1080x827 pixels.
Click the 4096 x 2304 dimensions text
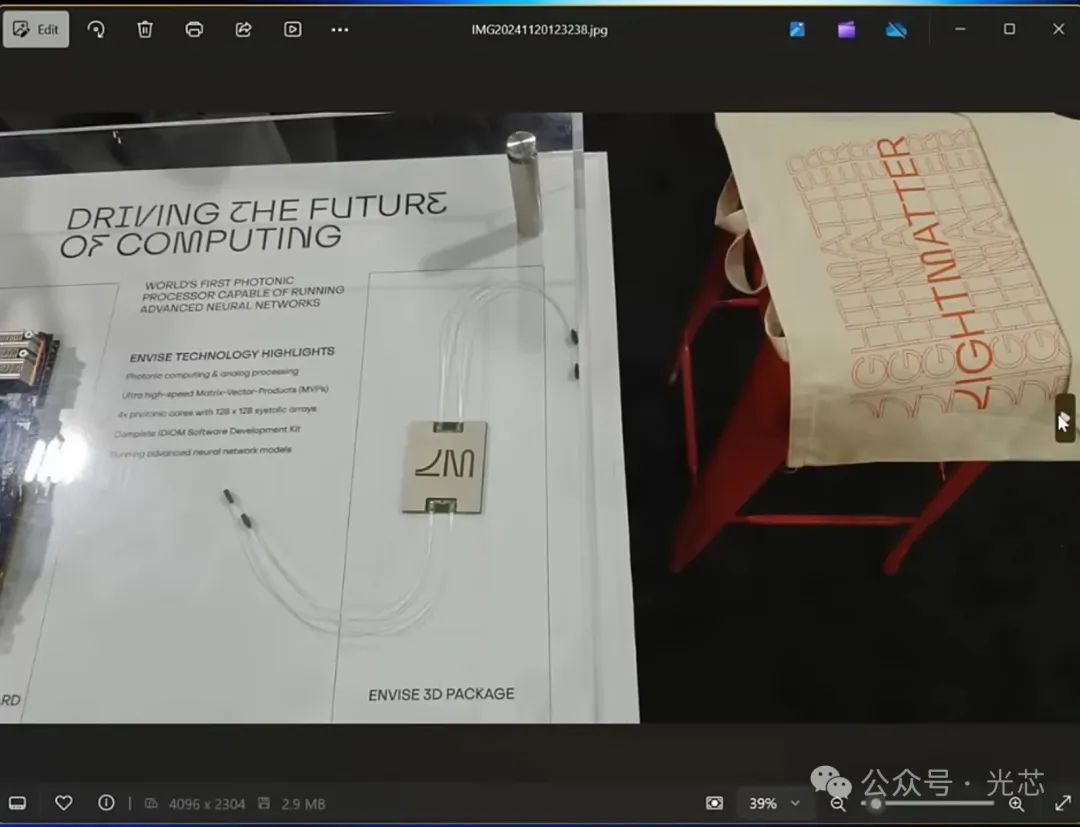tap(207, 804)
